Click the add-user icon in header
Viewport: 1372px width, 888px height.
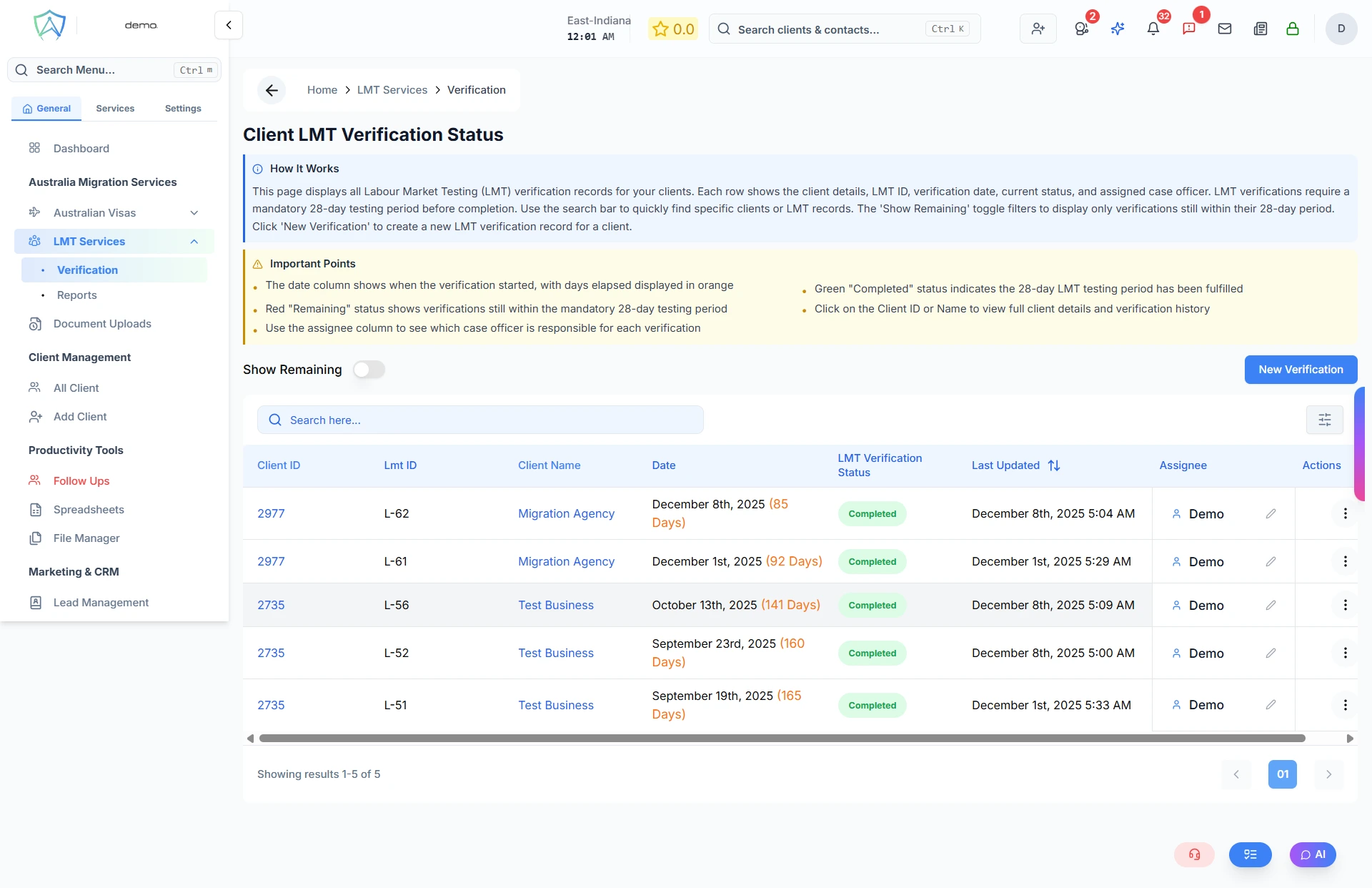(1038, 29)
